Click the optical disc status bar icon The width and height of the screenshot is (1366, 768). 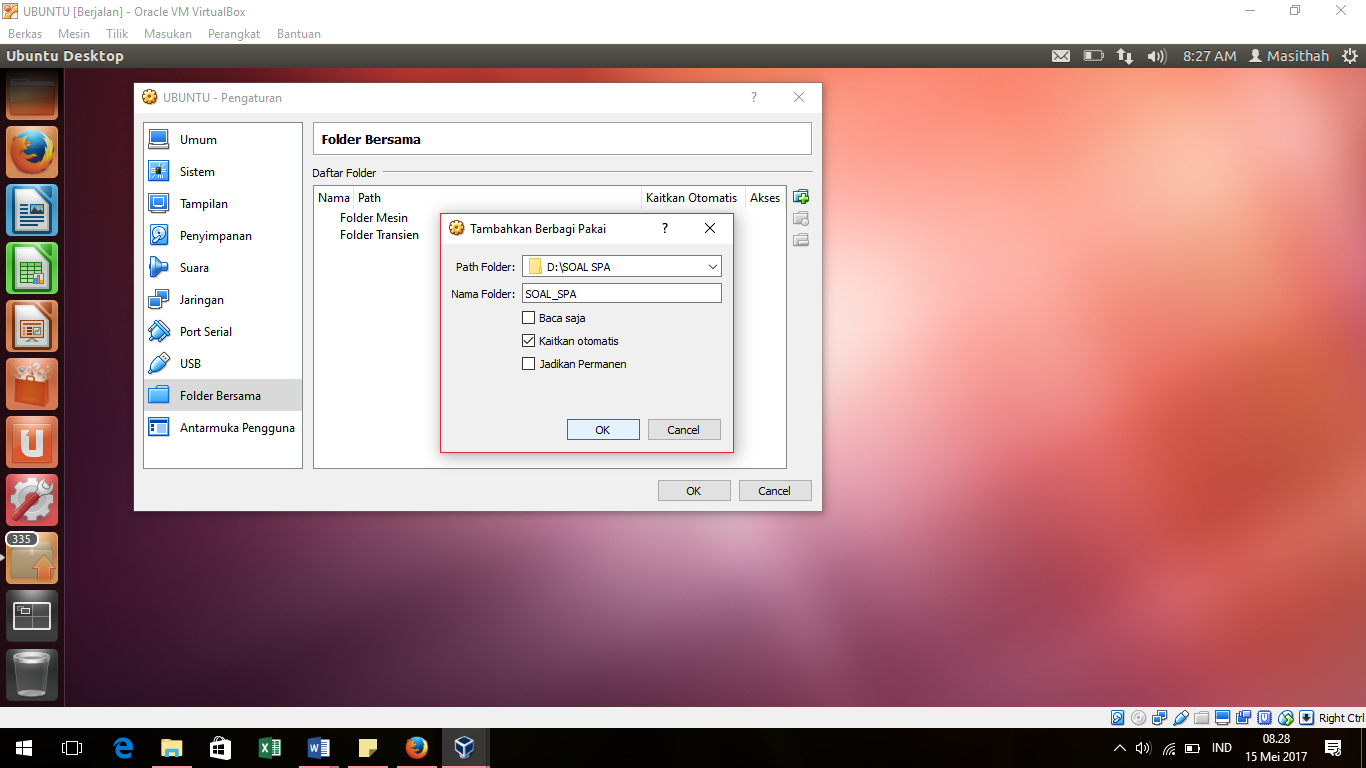pos(1139,718)
